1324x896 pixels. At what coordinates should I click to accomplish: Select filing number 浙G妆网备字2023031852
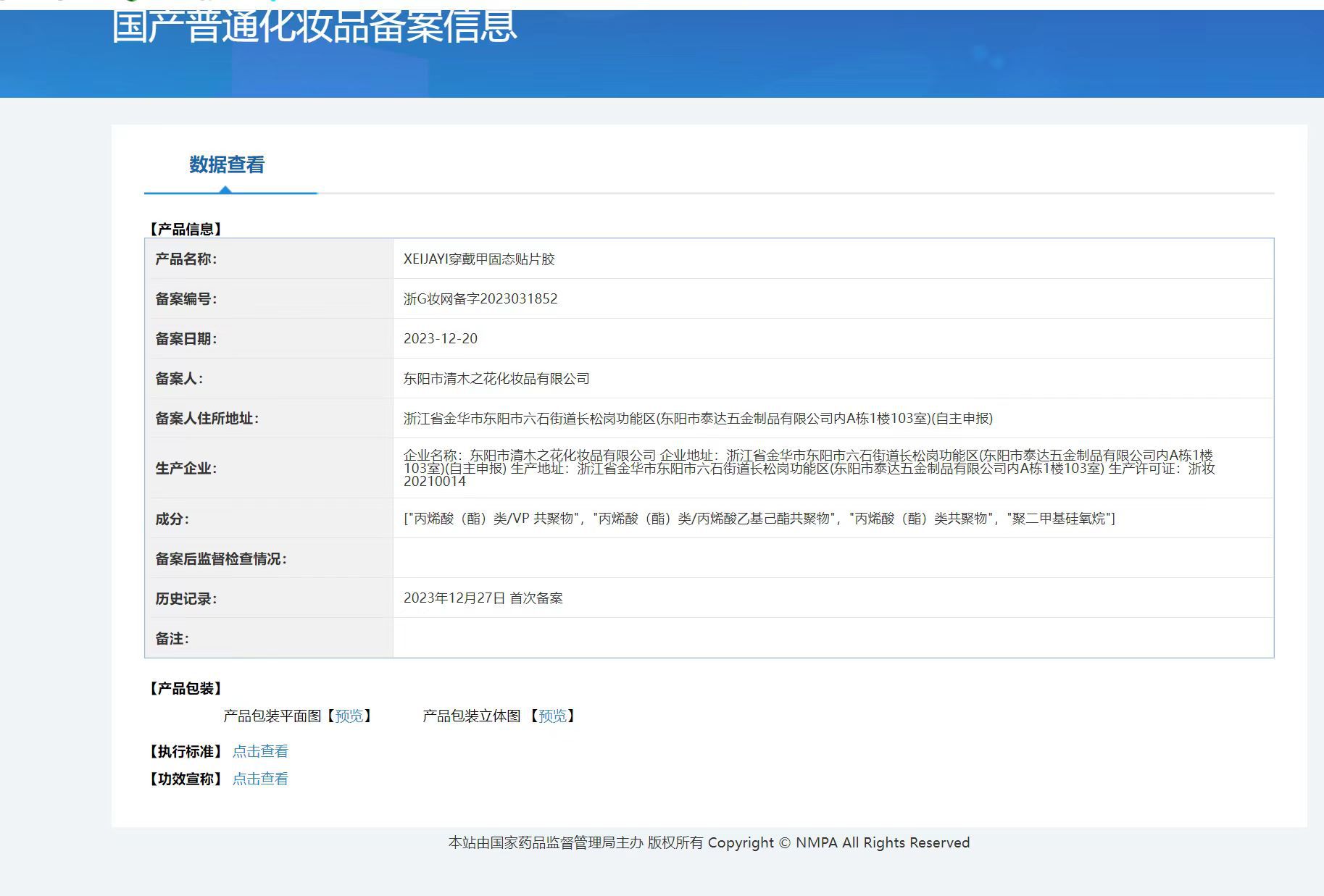(x=480, y=299)
